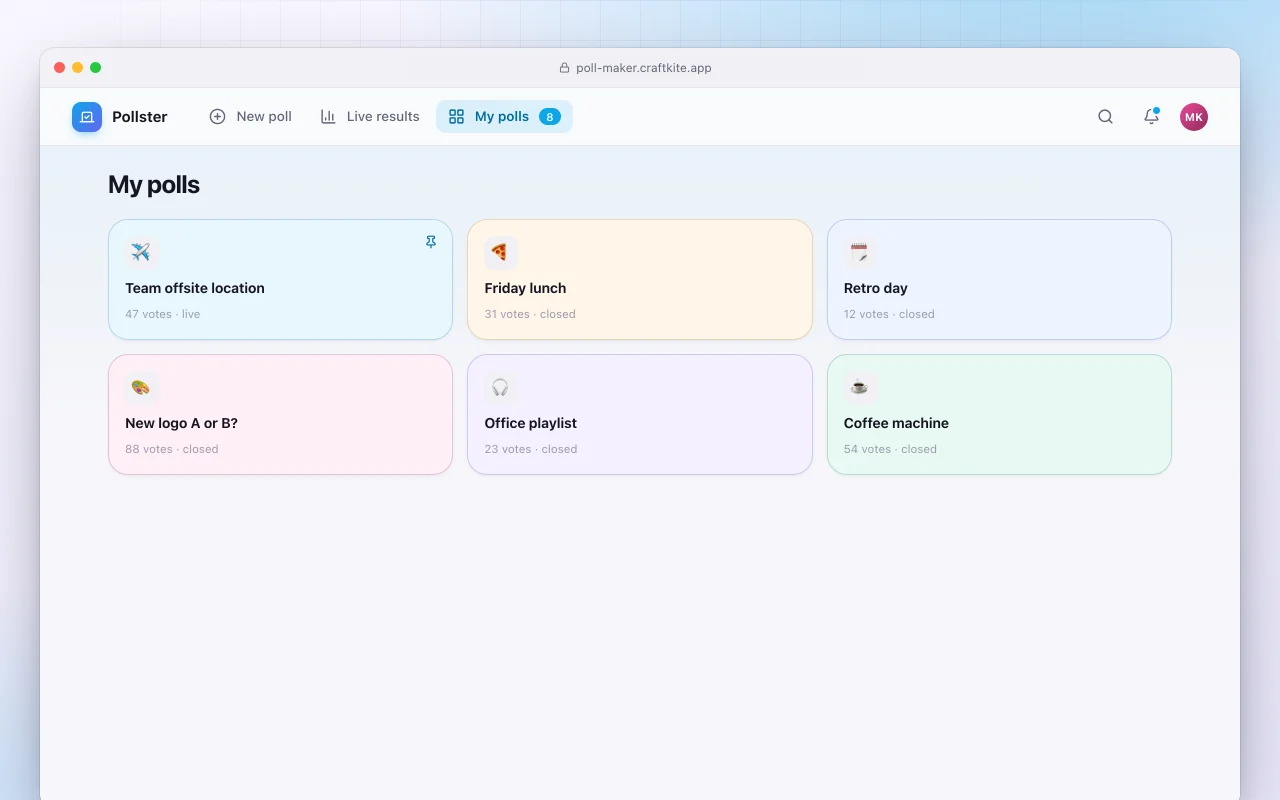Click the My polls page heading
Image resolution: width=1280 pixels, height=800 pixels.
point(154,185)
